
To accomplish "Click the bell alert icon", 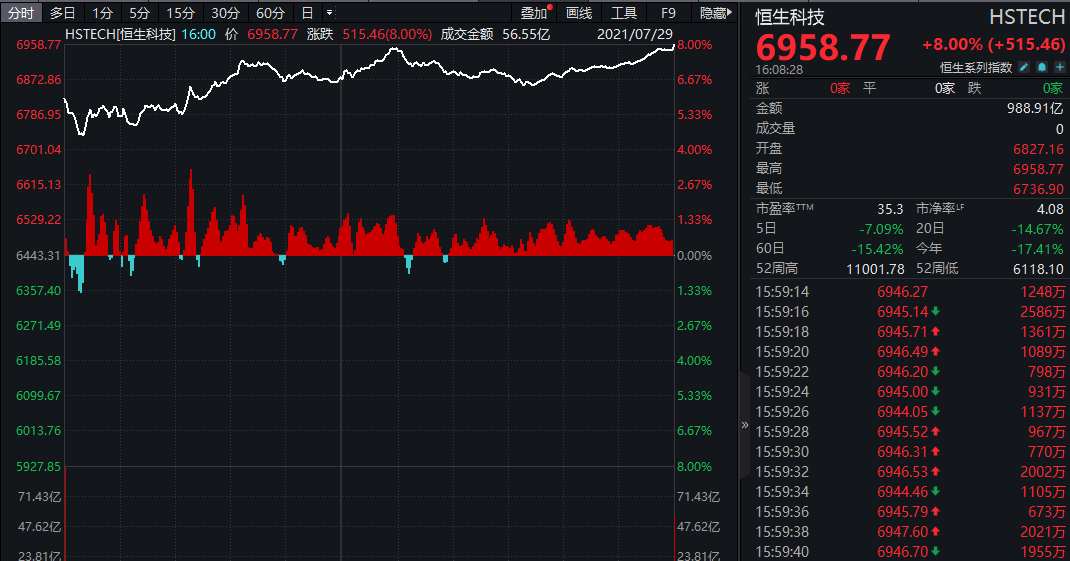I will click(x=1042, y=67).
